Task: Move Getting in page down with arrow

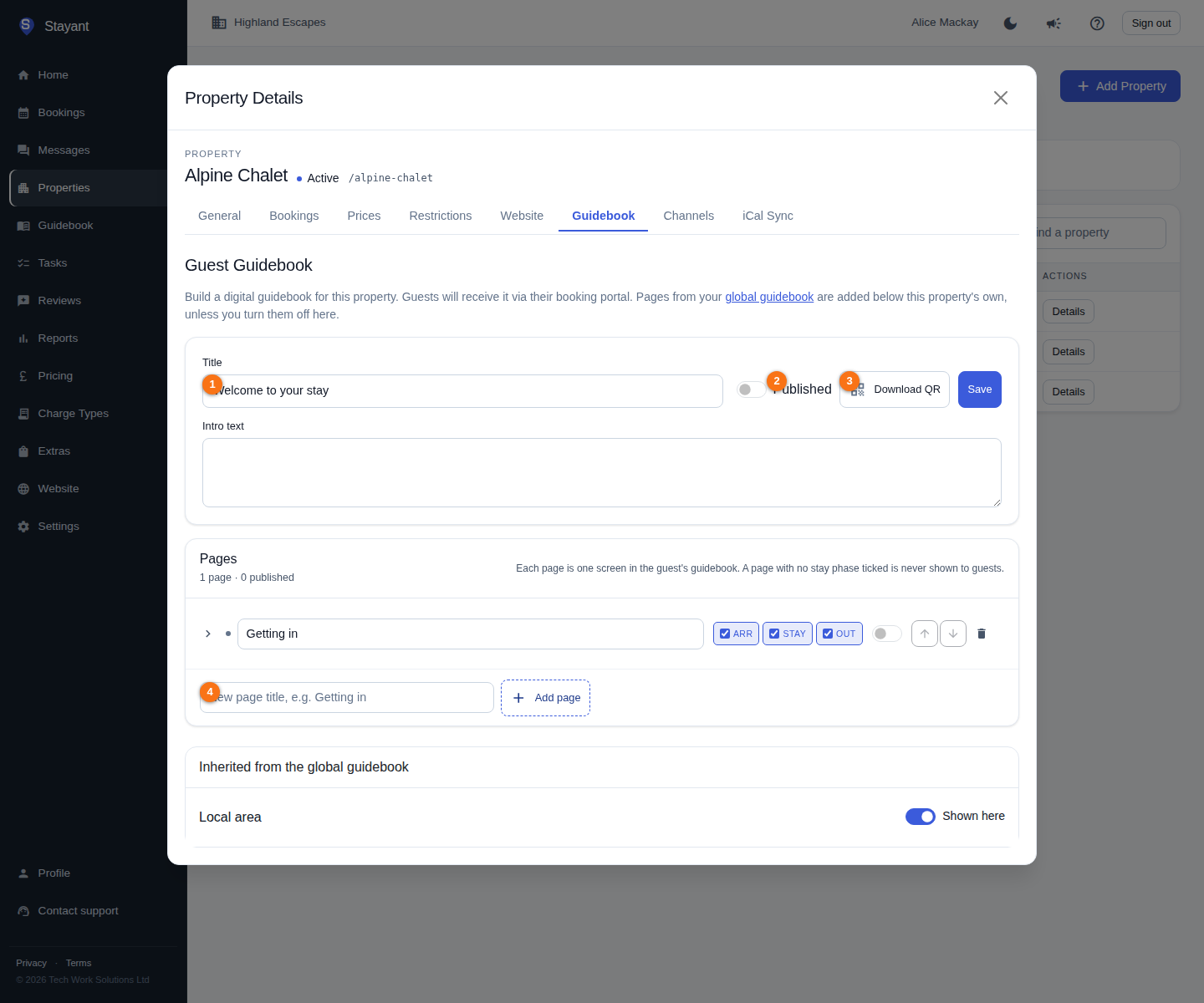Action: click(x=953, y=634)
